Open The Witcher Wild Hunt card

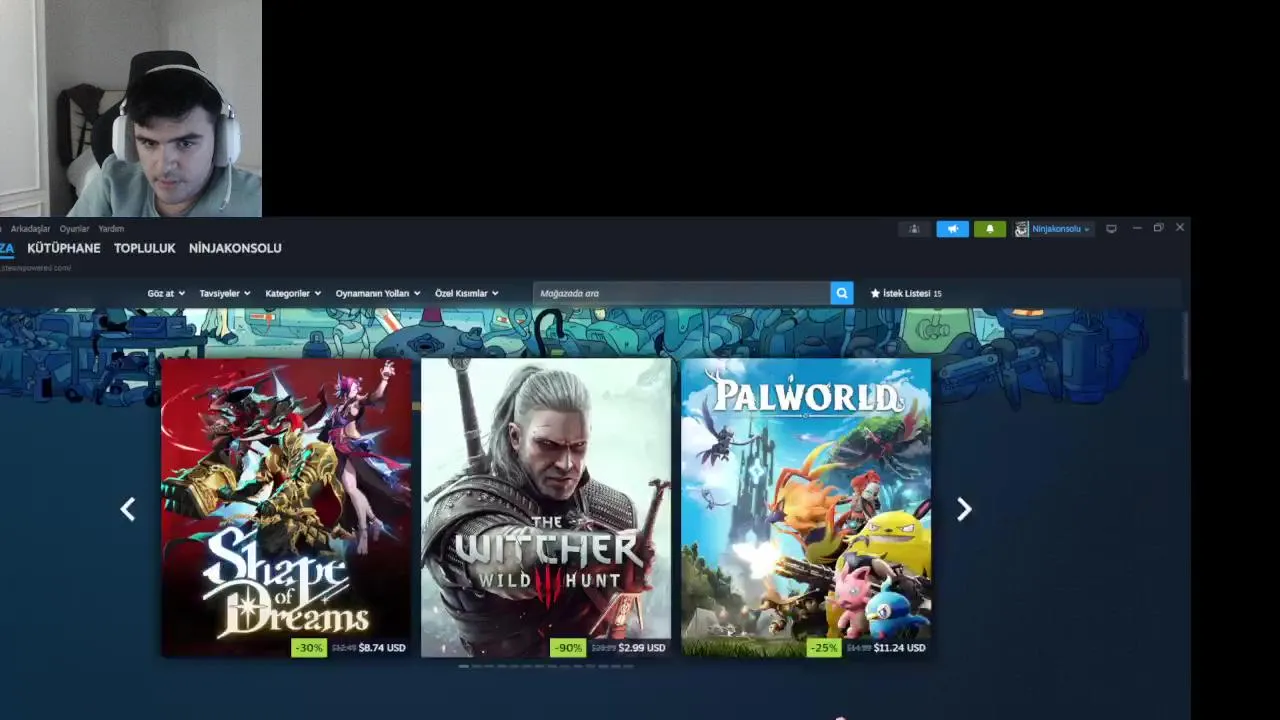[x=546, y=507]
